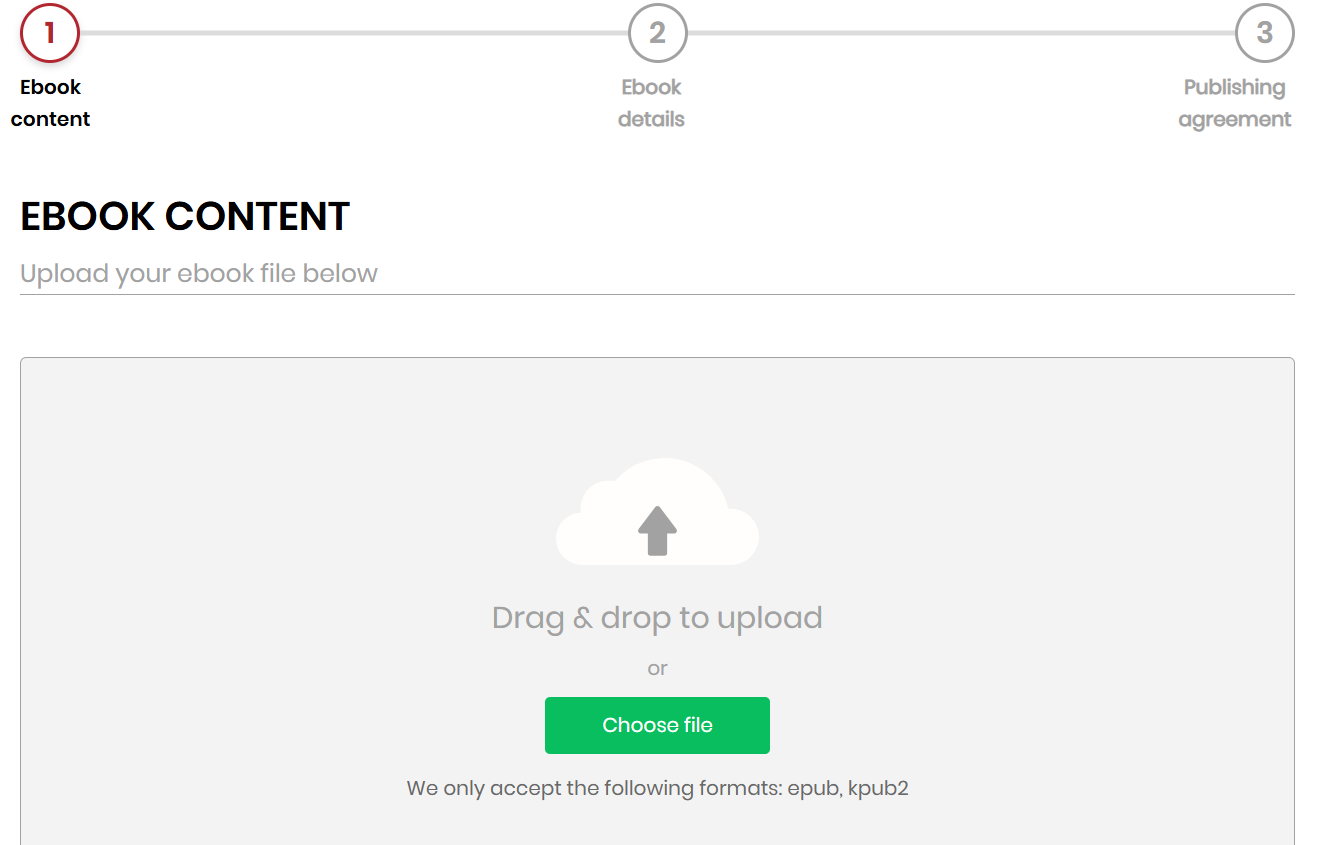The width and height of the screenshot is (1335, 845).
Task: Click the "Drag & drop to upload" text
Action: click(x=657, y=618)
